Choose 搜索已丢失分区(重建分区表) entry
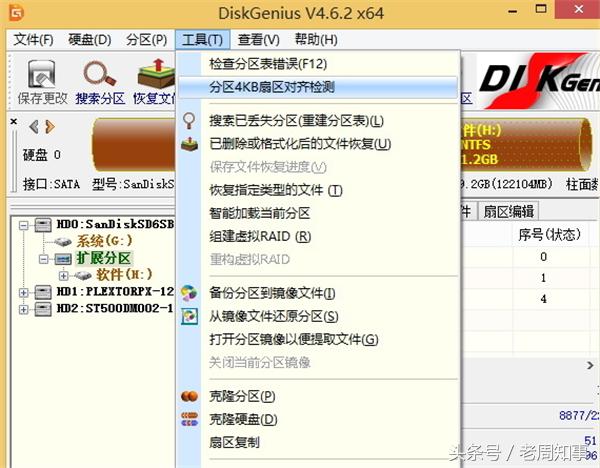Viewport: 600px width, 468px height. (x=318, y=121)
